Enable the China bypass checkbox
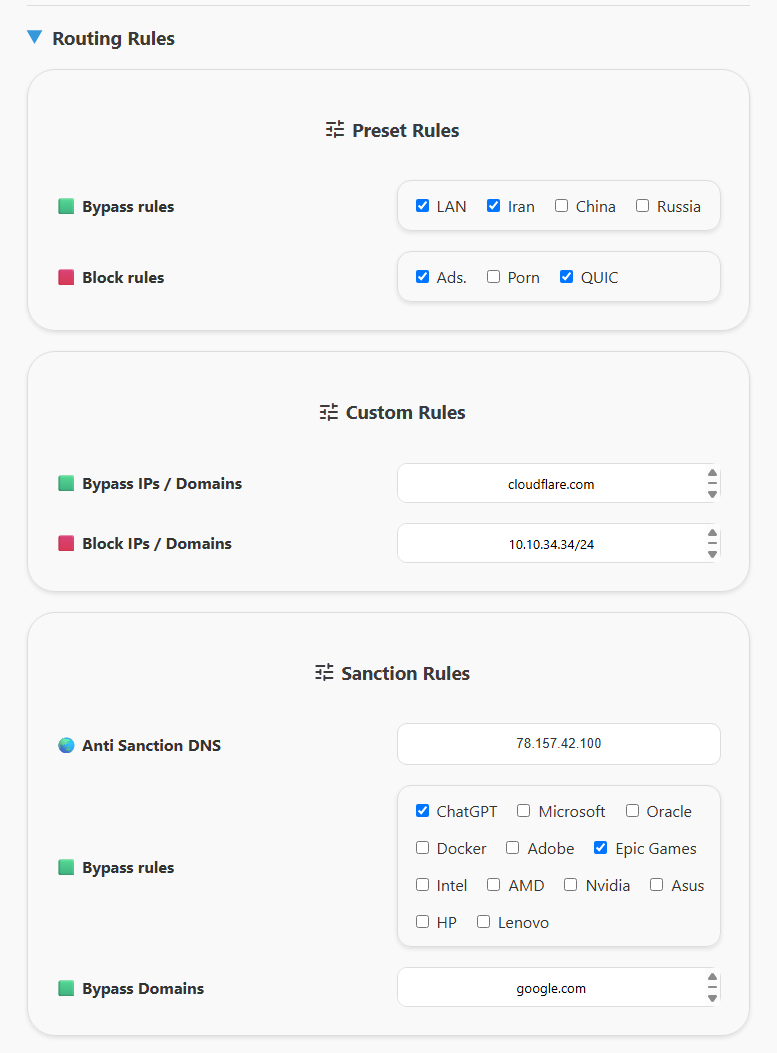 [x=562, y=206]
